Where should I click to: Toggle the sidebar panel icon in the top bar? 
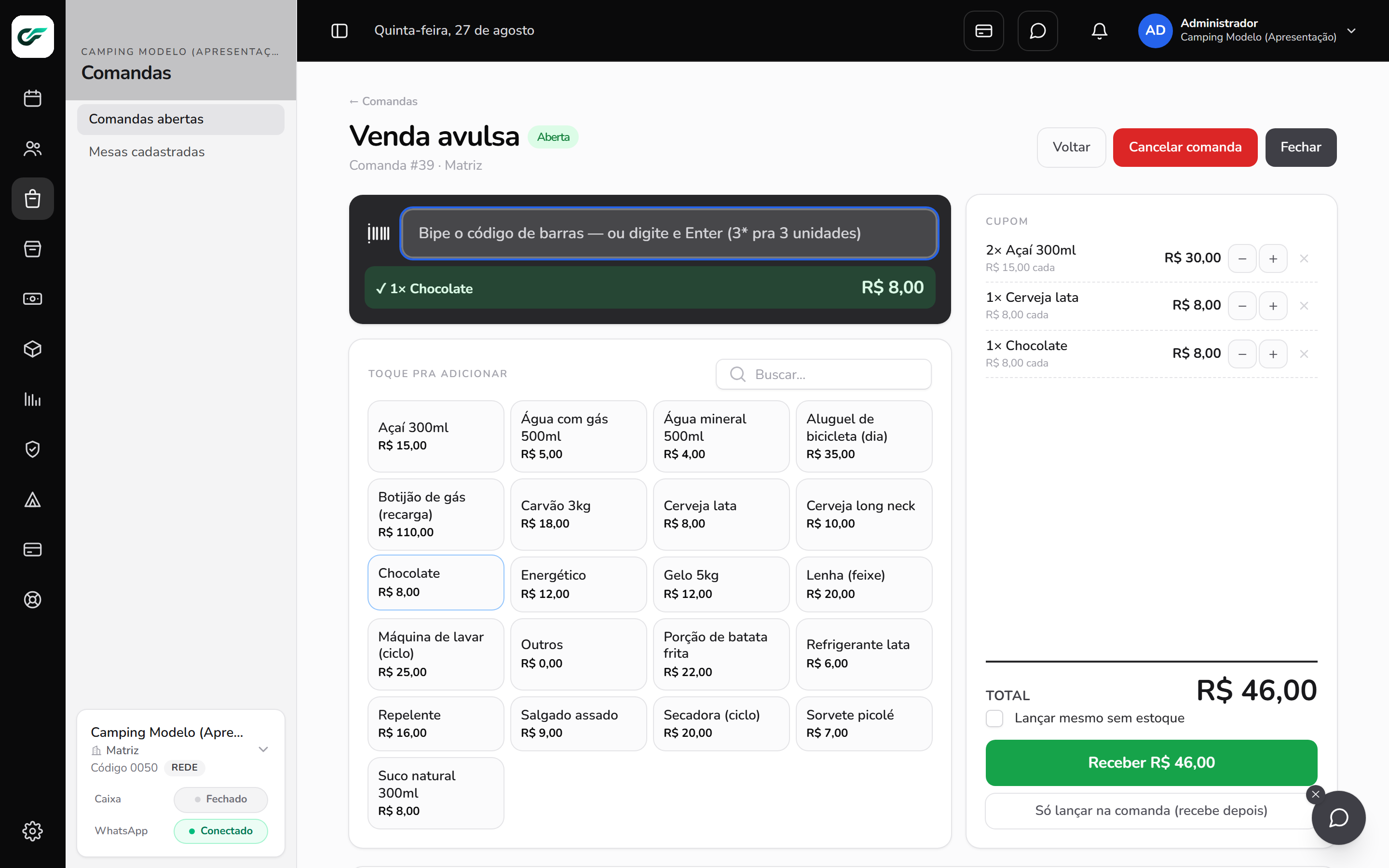pos(339,30)
